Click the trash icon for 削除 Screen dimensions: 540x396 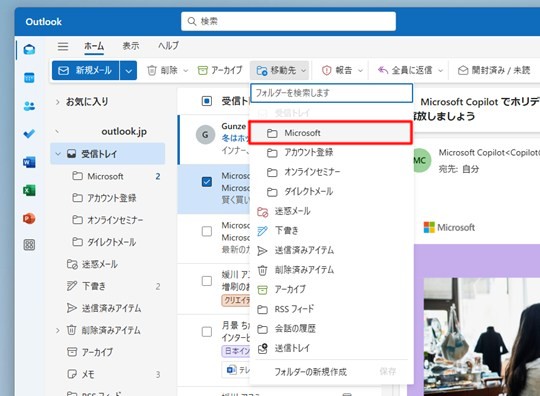pos(152,71)
